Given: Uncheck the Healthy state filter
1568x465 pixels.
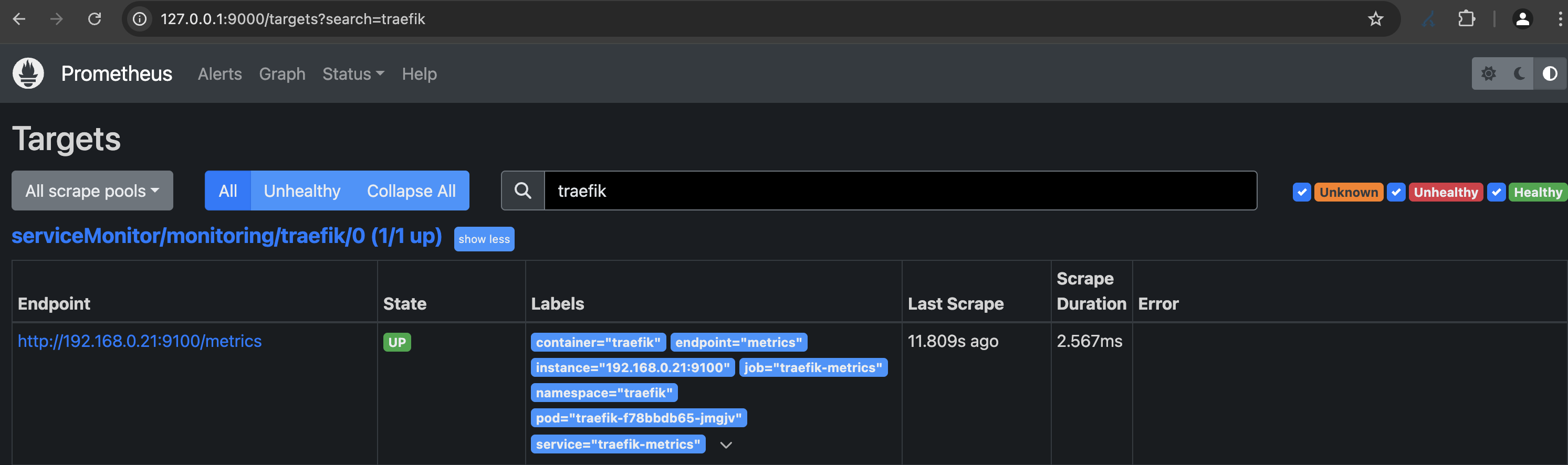Looking at the screenshot, I should click(x=1496, y=192).
